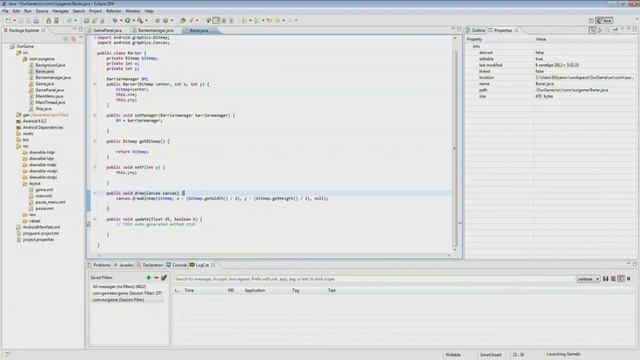Maximize the editor area icon
Screen dimensions: 640x360
tap(459, 30)
